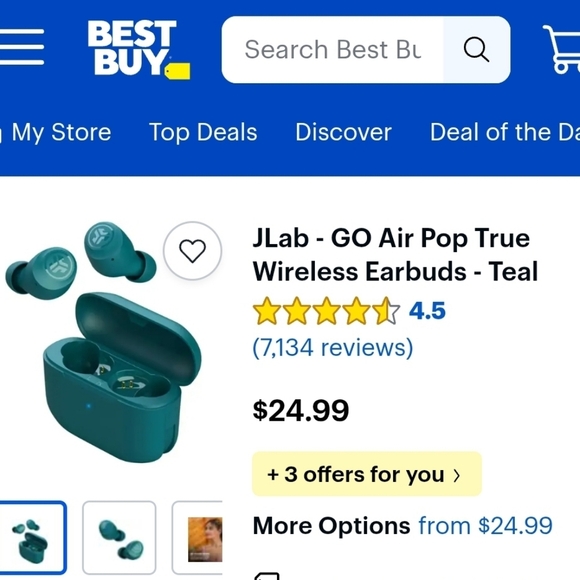
Task: Click the Best Buy logo
Action: 139,49
